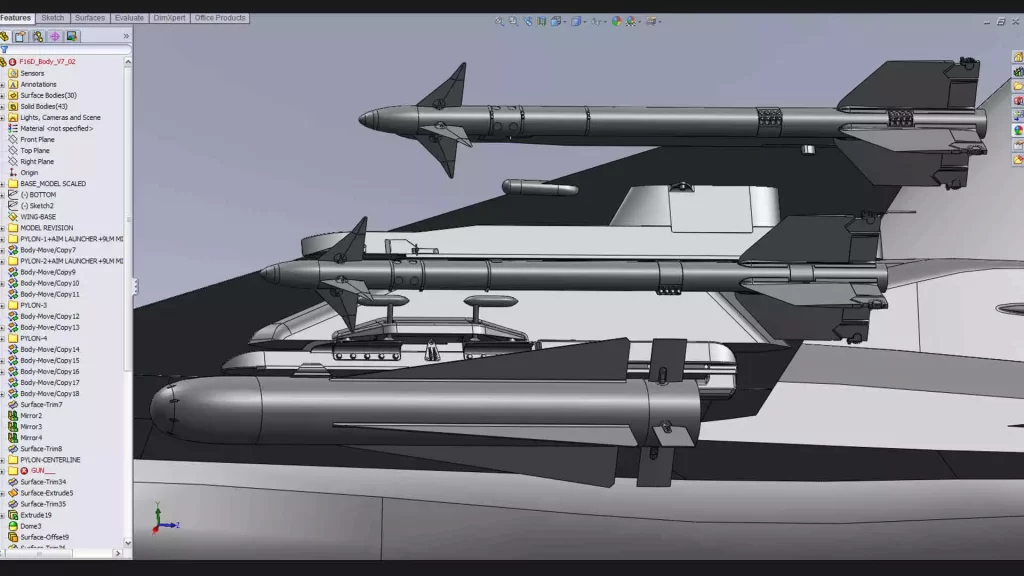
Task: Open the DisplayManager tab icon
Action: (x=72, y=37)
